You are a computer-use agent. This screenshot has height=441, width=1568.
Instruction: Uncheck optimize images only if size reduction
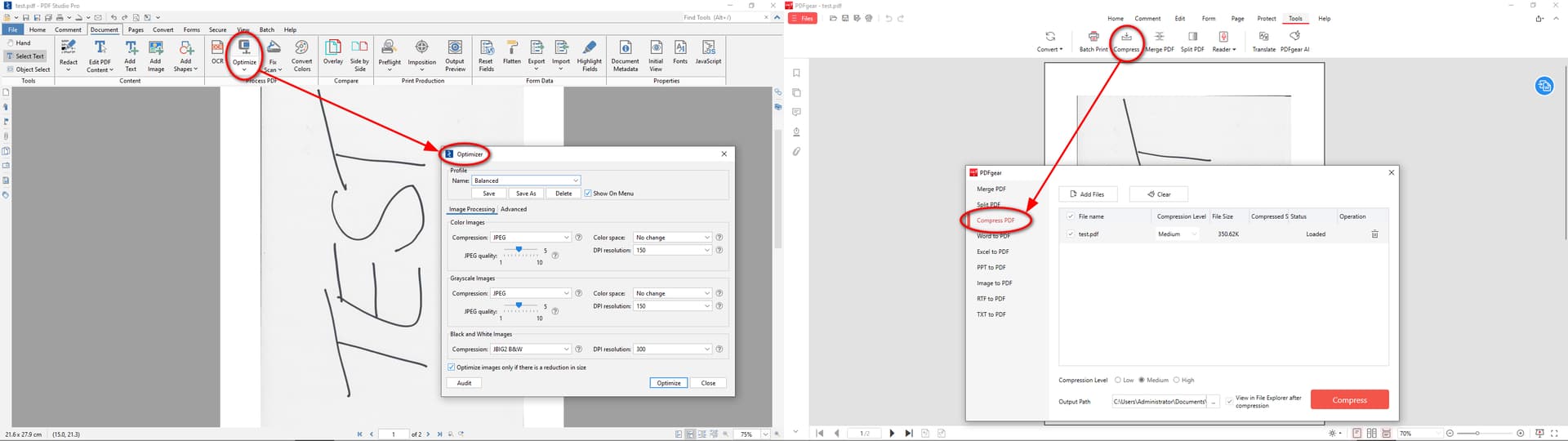pos(452,367)
